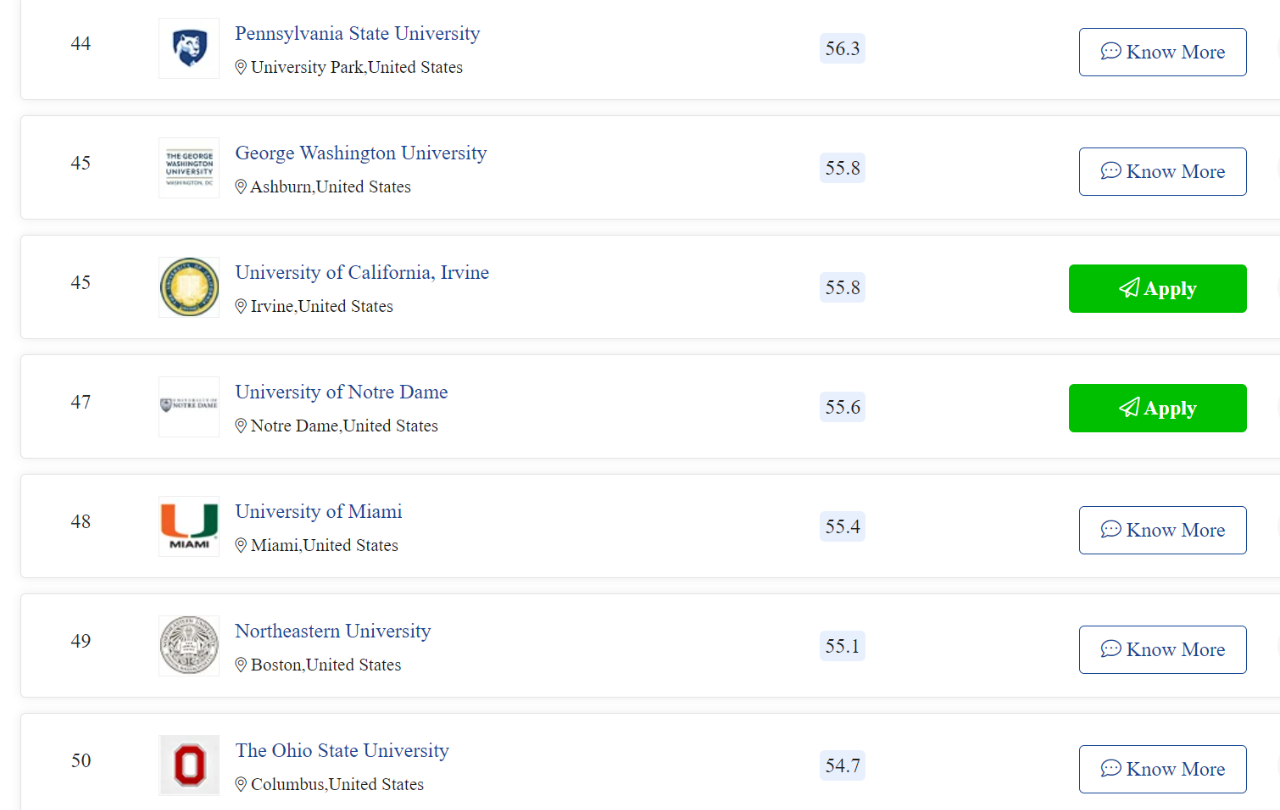Click the George Washington University logo
This screenshot has width=1280, height=810.
(x=189, y=168)
